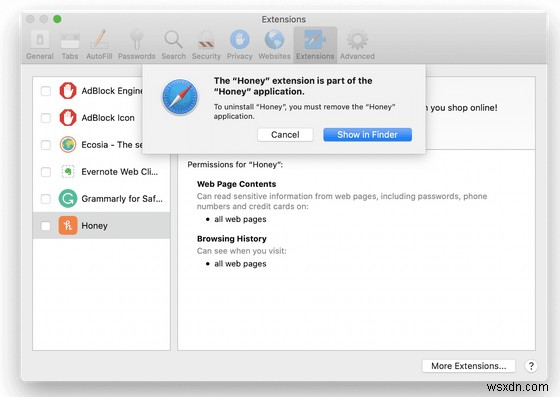
Task: Click Permissions for "Honey": label
Action: (235, 165)
